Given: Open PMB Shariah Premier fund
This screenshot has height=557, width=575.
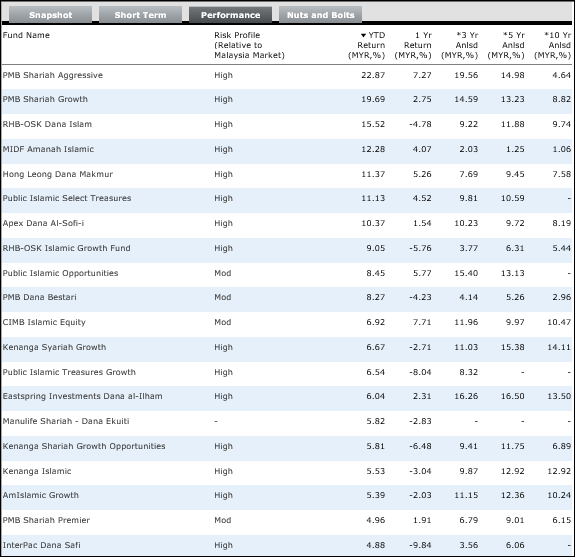Looking at the screenshot, I should [x=46, y=520].
